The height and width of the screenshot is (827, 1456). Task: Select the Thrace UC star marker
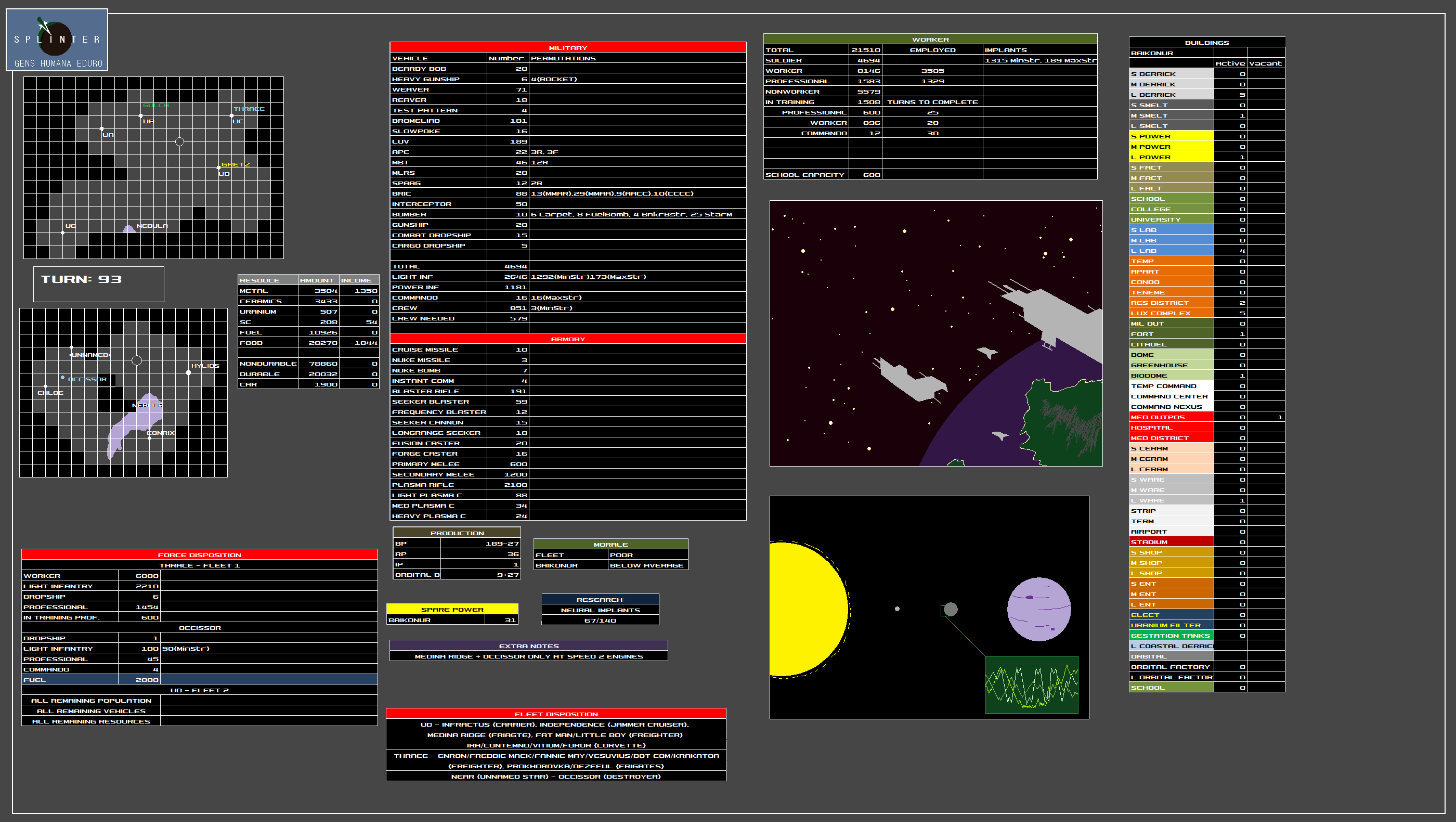[232, 116]
